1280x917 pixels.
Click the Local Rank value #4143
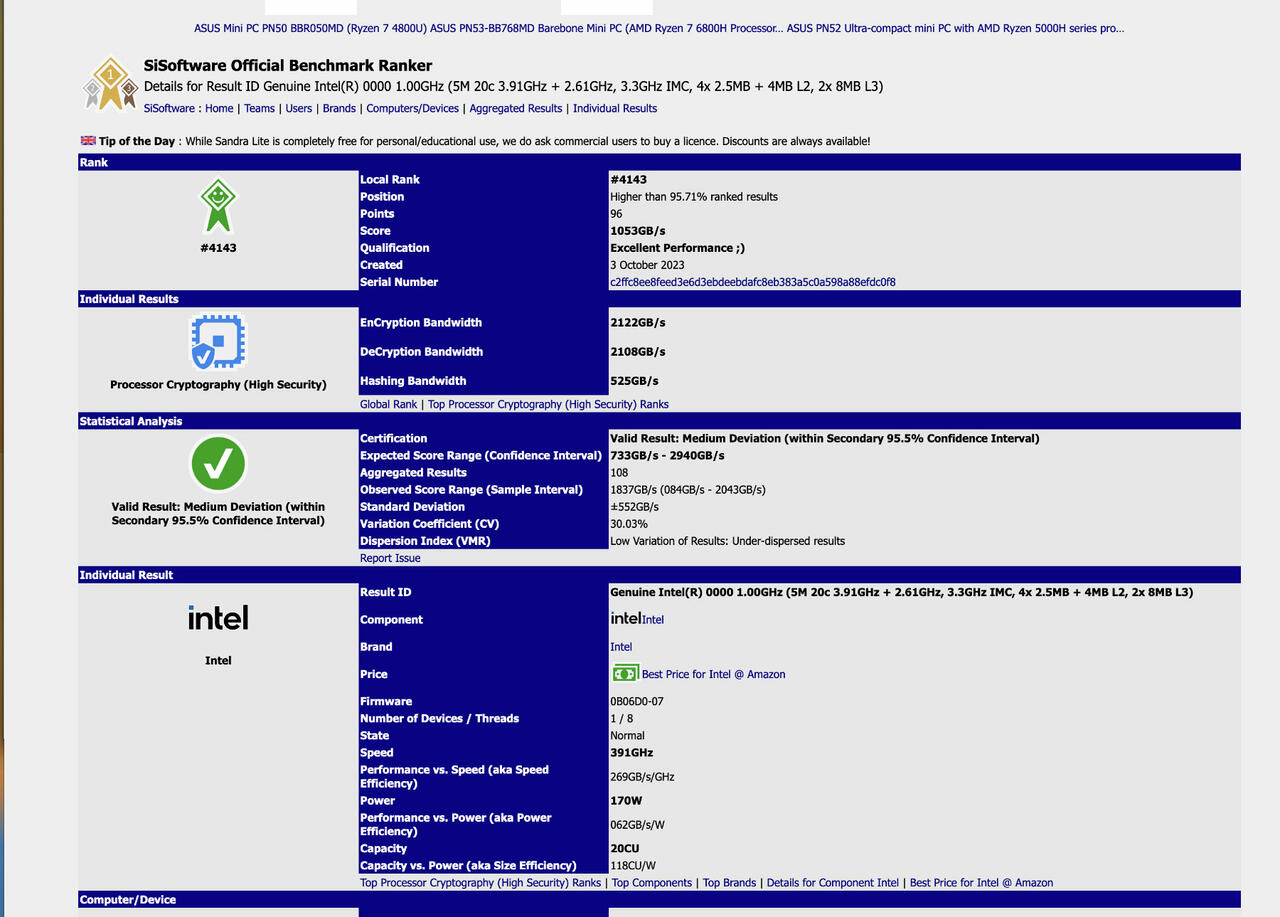[x=628, y=180]
